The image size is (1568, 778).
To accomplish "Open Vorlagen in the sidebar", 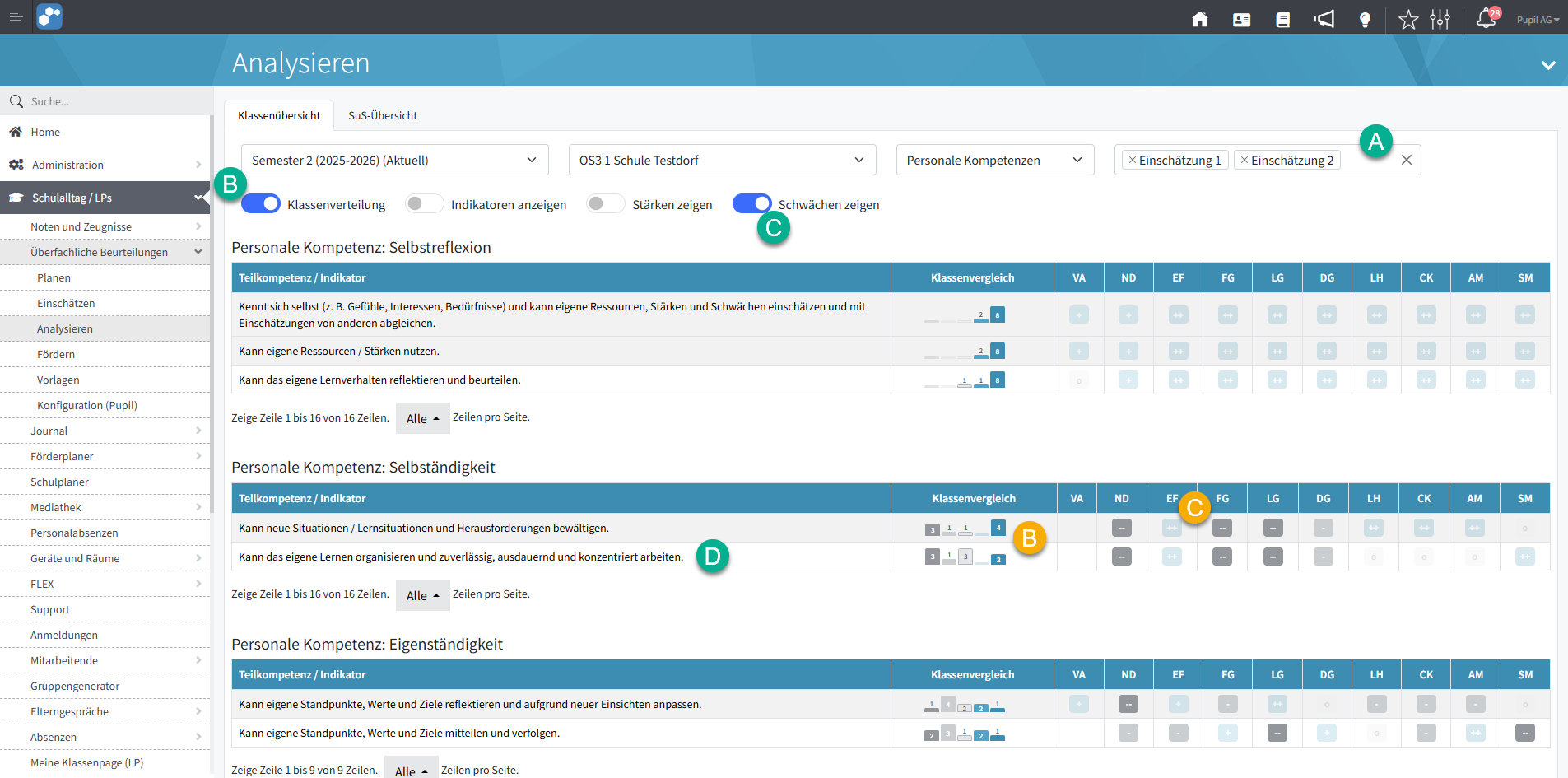I will pos(105,380).
